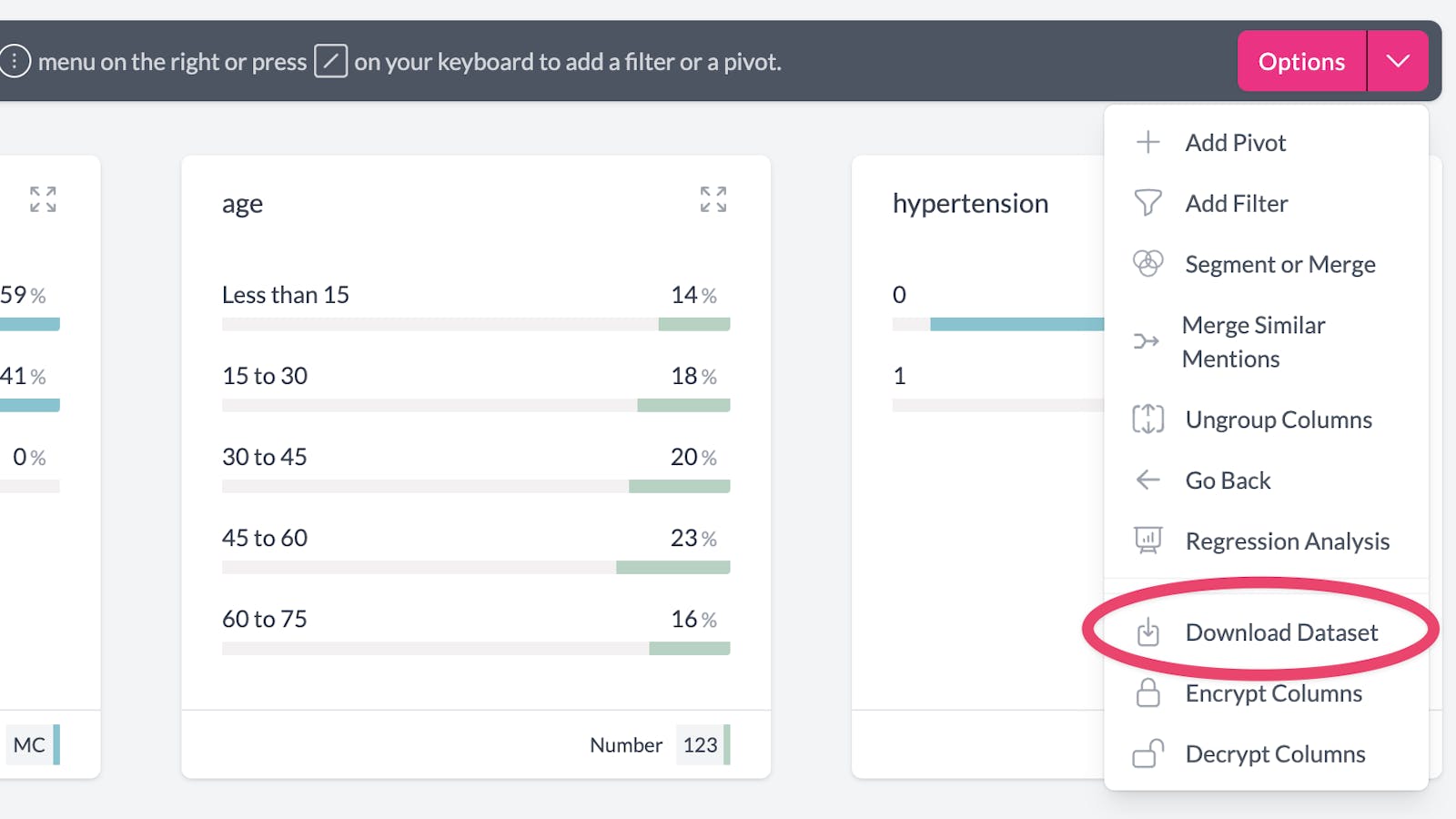This screenshot has width=1456, height=819.
Task: Click the Download Dataset icon
Action: click(x=1148, y=632)
